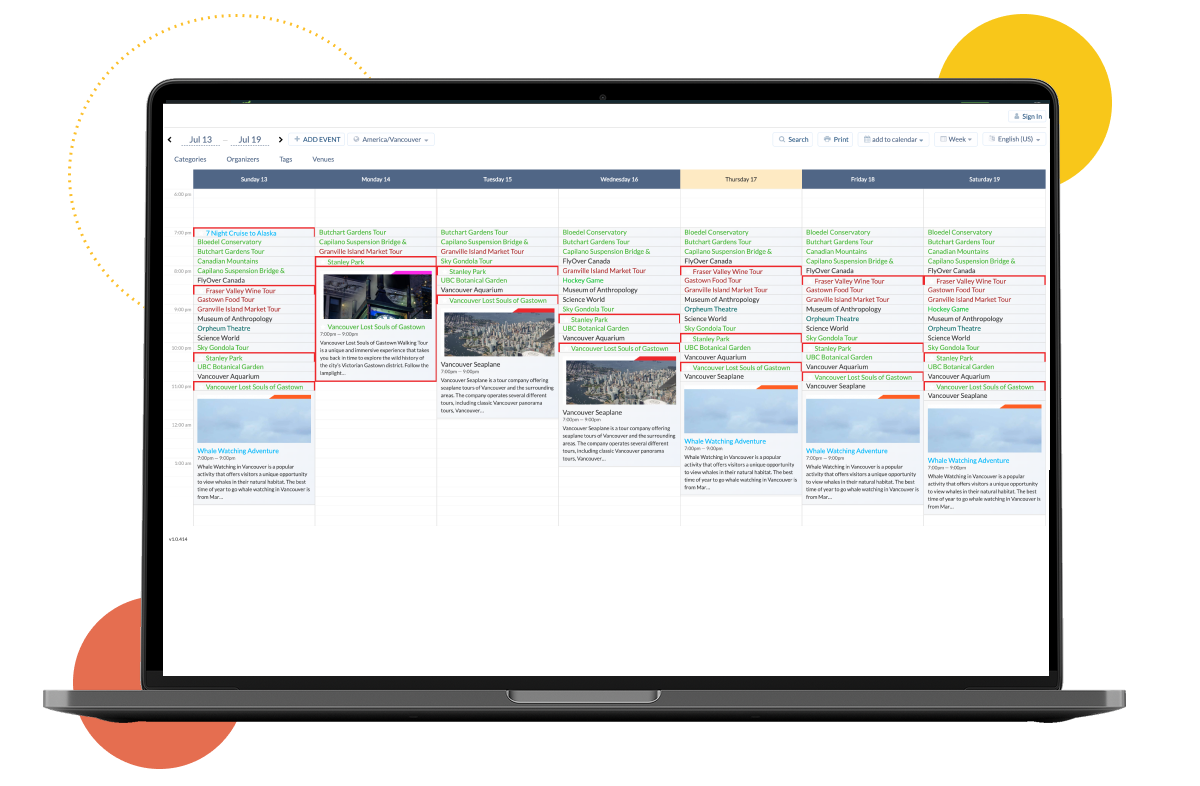Open Friday's Vancouver Lost Souls of Gastown
Viewport: 1200px width, 786px height.
click(x=863, y=378)
